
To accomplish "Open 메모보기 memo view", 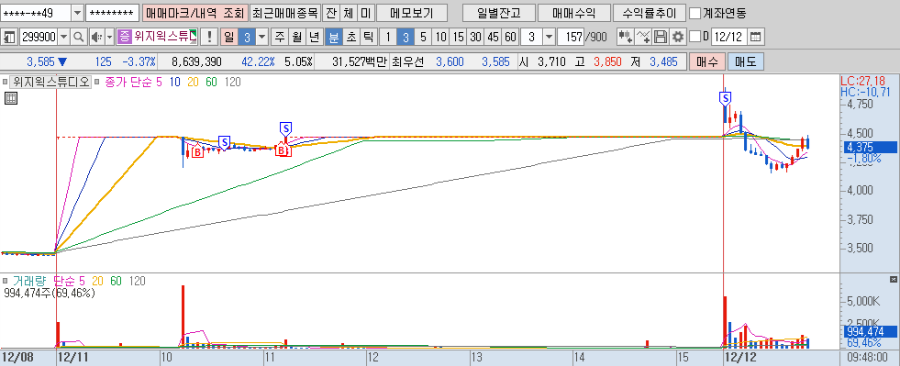I will (412, 13).
